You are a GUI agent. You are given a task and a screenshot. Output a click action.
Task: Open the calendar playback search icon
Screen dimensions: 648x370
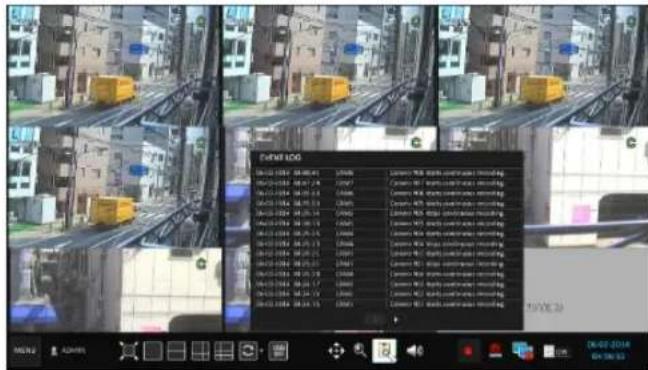click(278, 351)
